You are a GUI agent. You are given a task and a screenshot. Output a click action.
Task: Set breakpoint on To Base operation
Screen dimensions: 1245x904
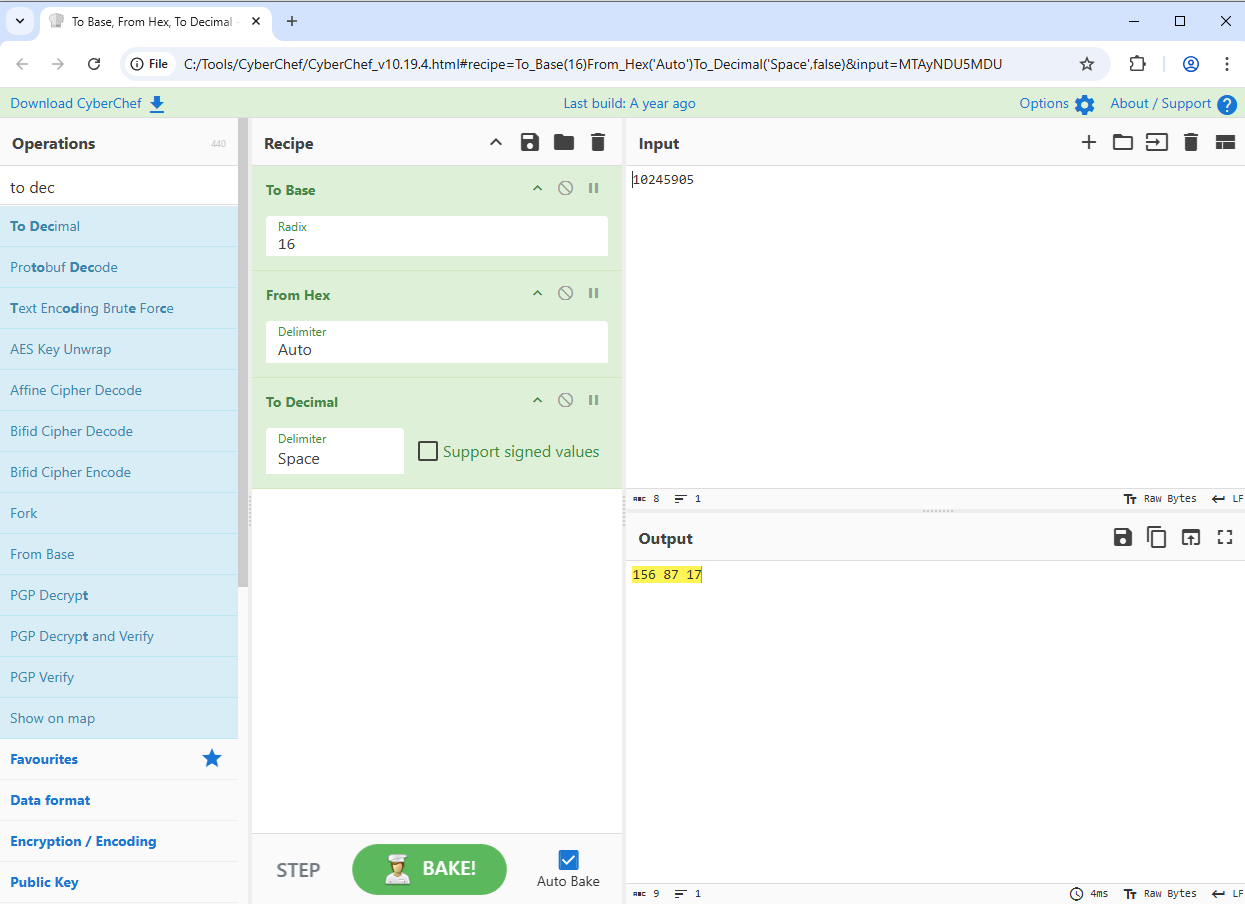[593, 188]
